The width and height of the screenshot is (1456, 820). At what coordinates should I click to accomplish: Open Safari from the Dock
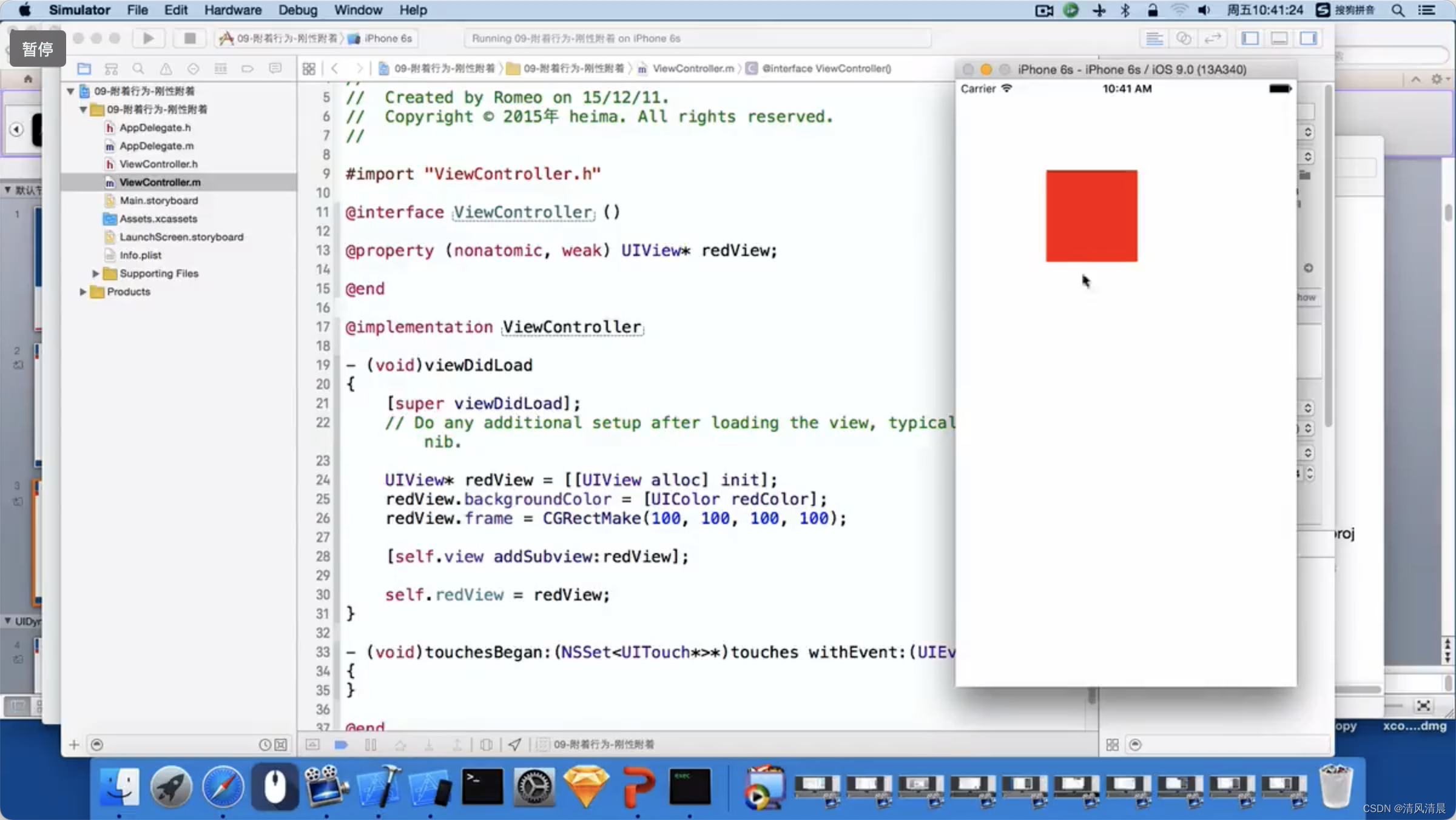(x=223, y=787)
